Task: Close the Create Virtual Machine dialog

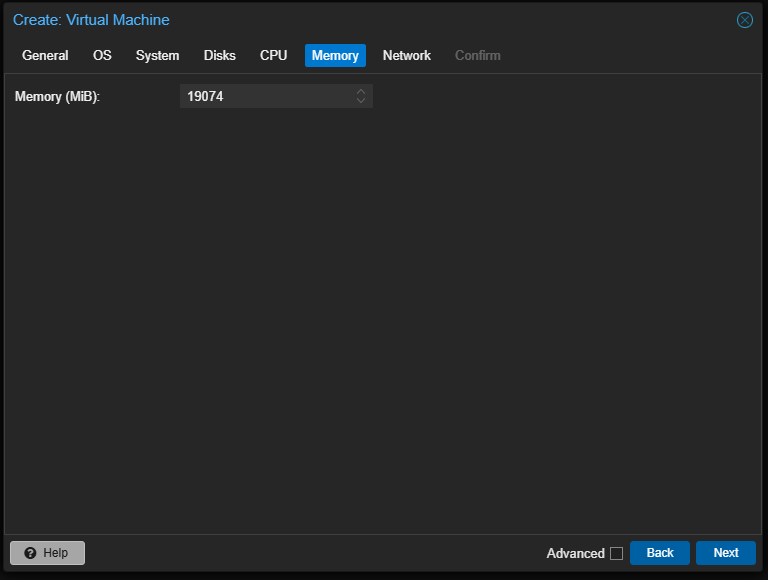Action: click(x=744, y=20)
